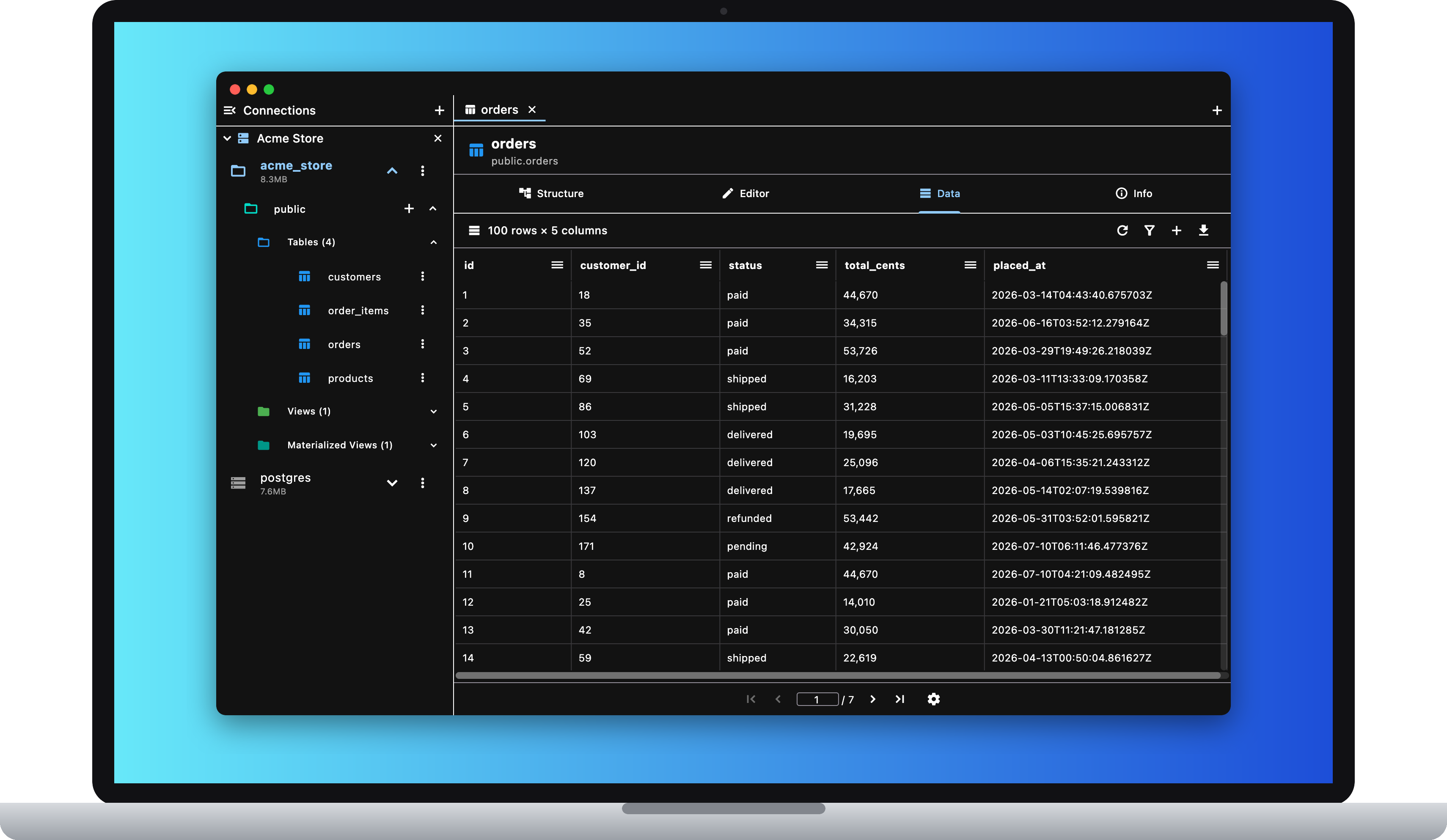Collapse the Acme Store connection tree
The image size is (1447, 840).
tap(227, 138)
